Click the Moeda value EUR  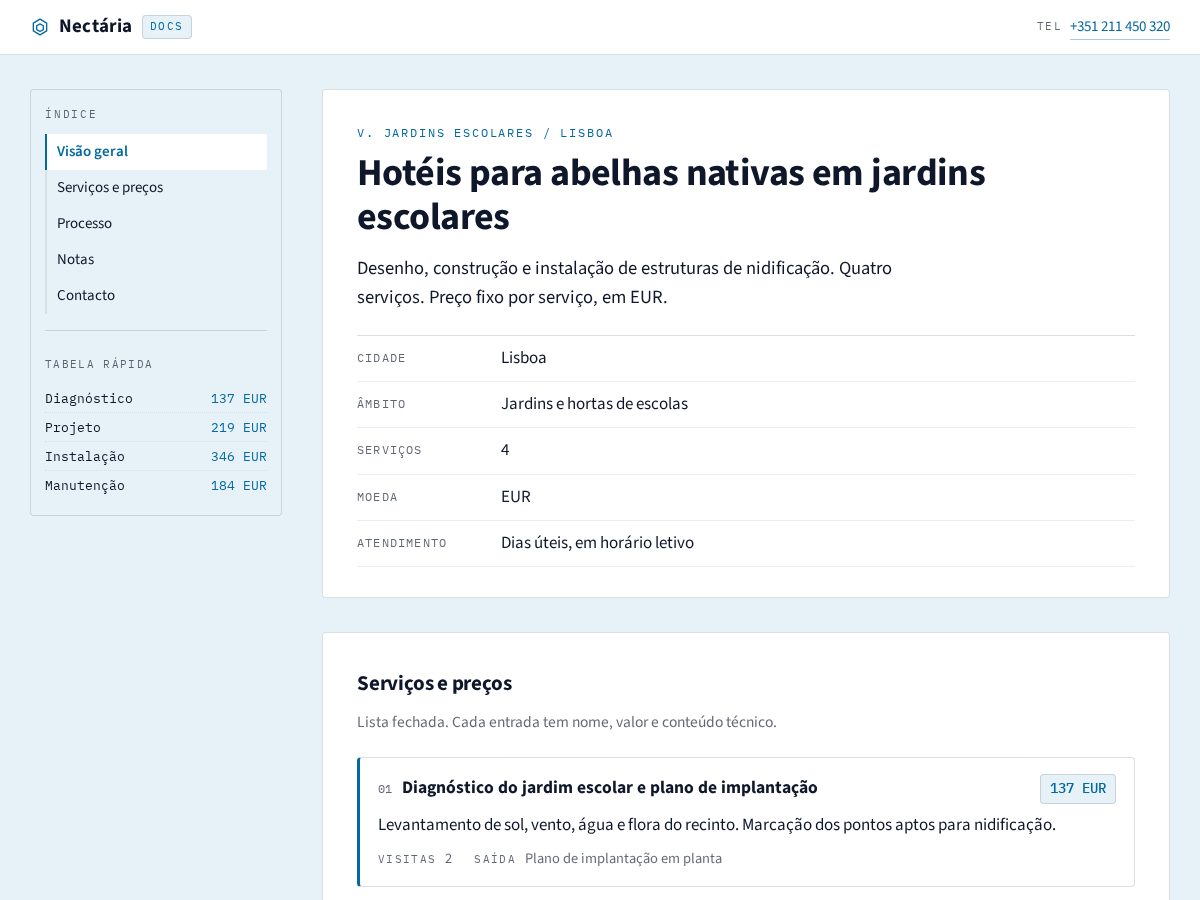tap(516, 497)
